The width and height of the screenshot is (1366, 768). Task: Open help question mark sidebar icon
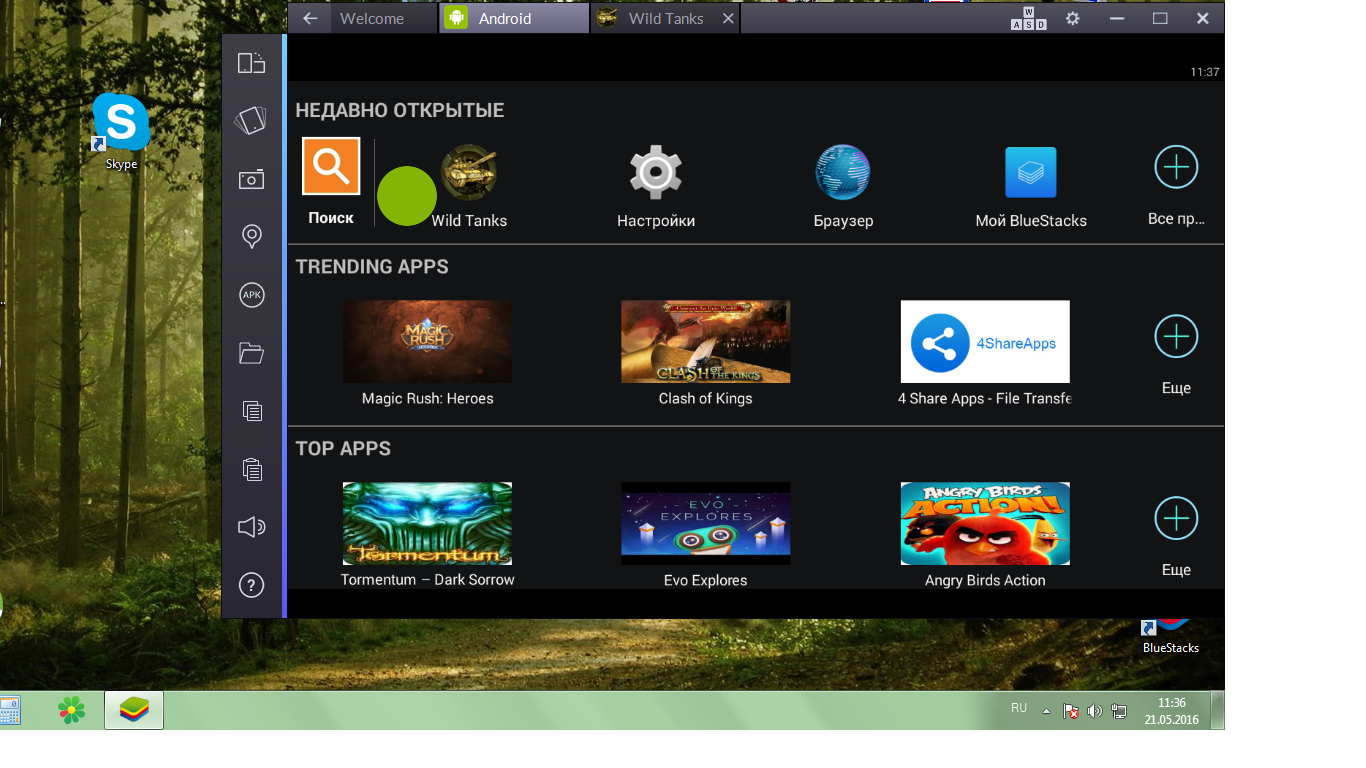point(252,585)
